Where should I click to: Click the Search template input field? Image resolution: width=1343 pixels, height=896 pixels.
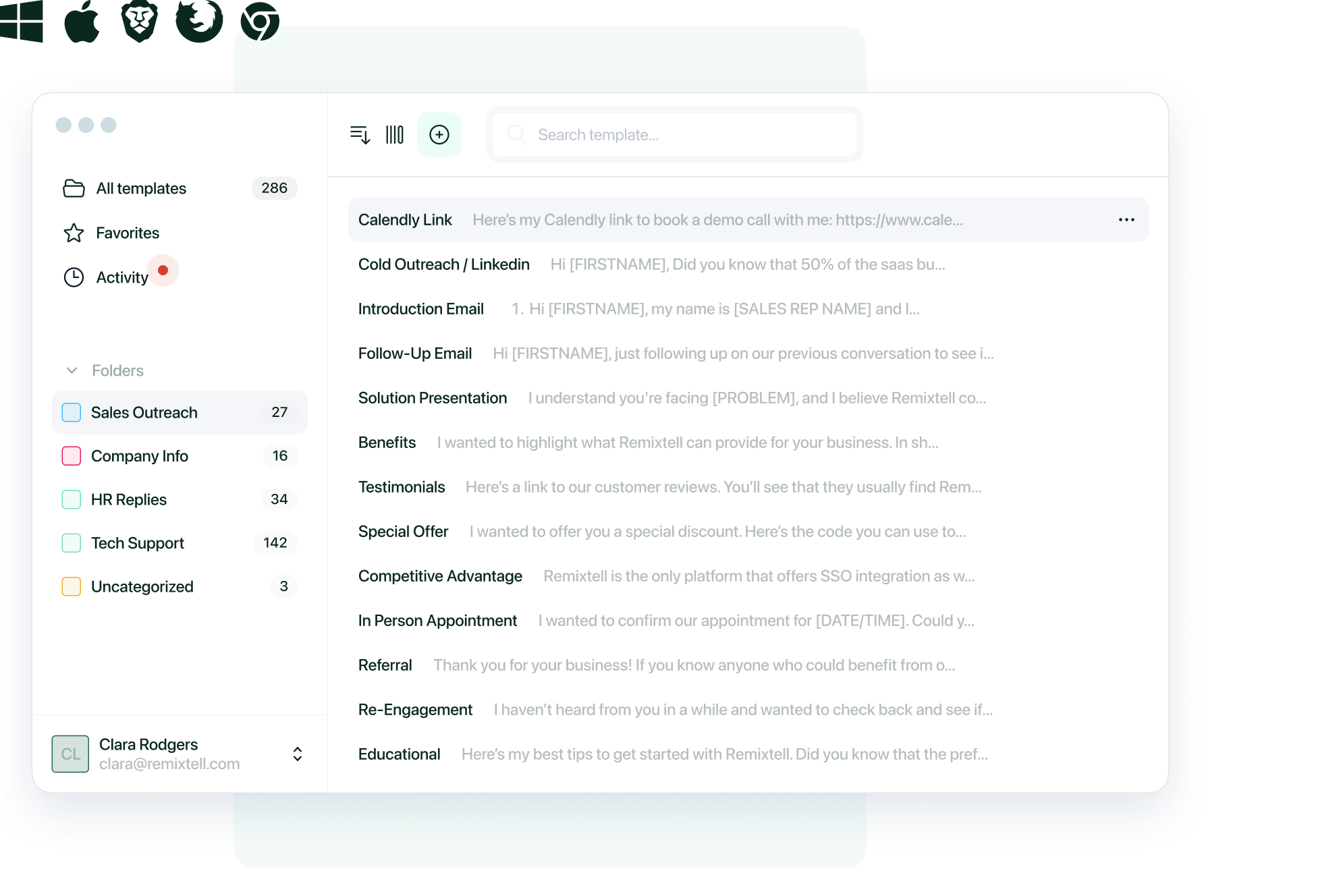(x=675, y=135)
